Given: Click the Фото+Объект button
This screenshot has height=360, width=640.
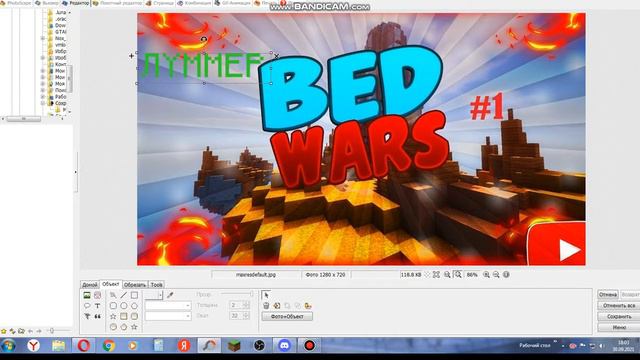Looking at the screenshot, I should [287, 316].
